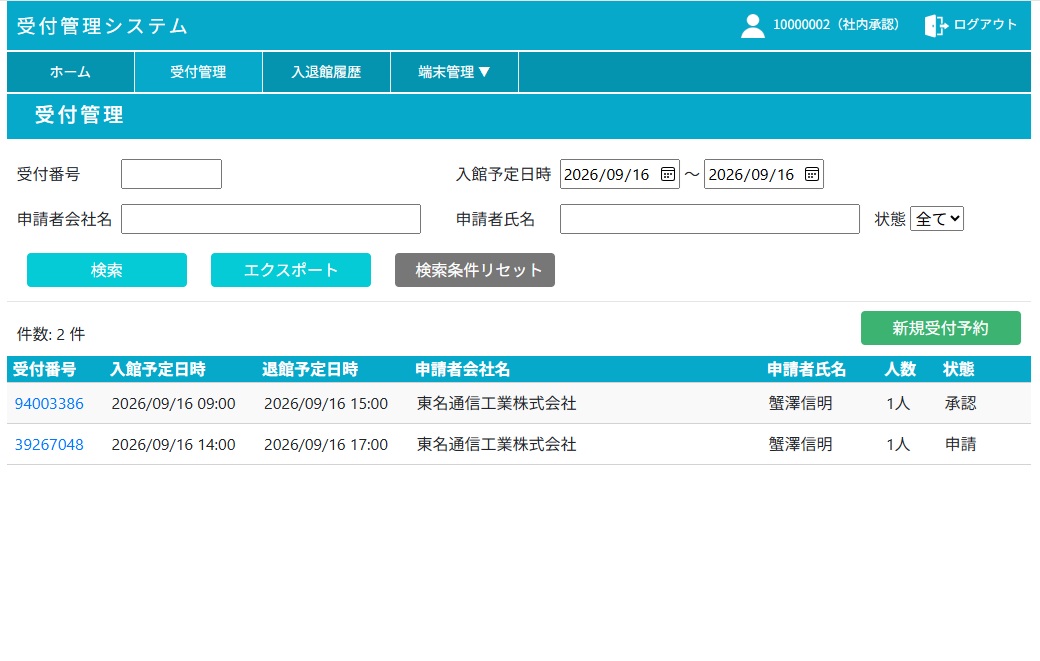
Task: Expand the 端末管理 dropdown menu
Action: click(x=454, y=72)
